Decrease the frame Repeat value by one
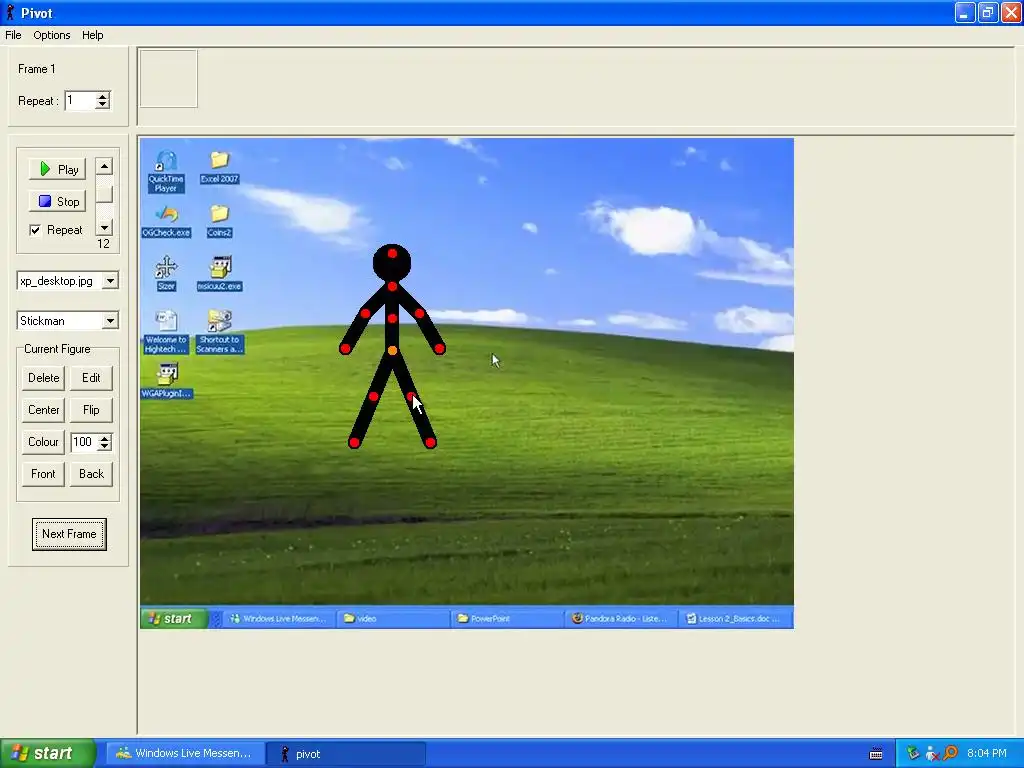Image resolution: width=1024 pixels, height=768 pixels. tap(103, 104)
